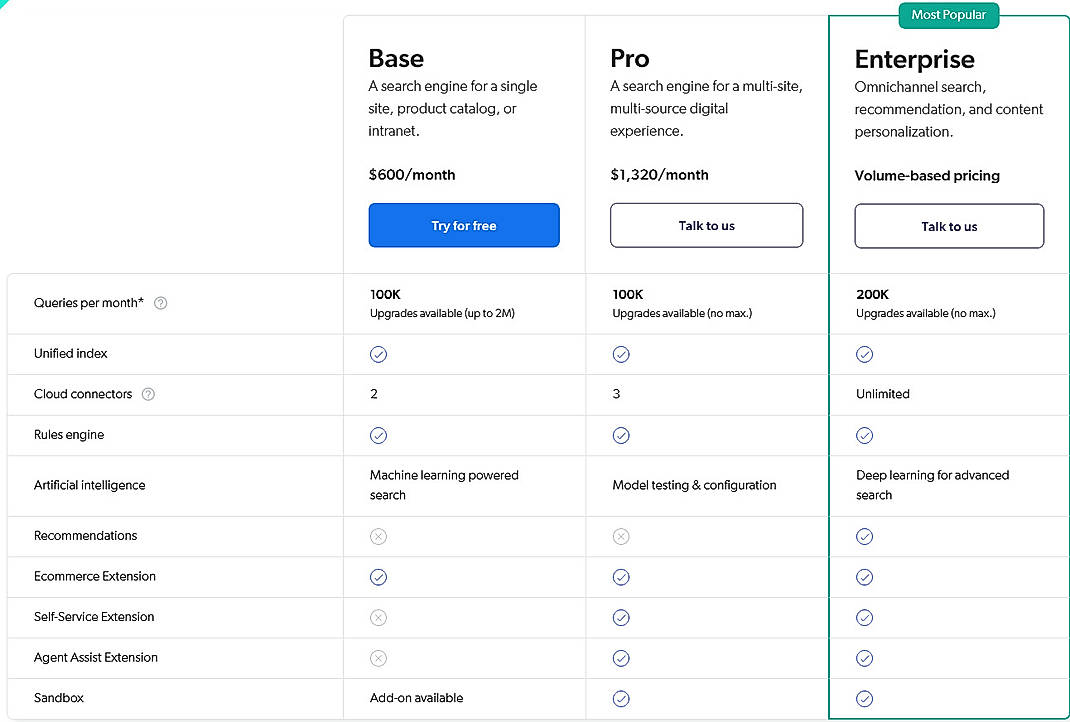Click the disabled Agent Assist icon under Base

tap(378, 658)
